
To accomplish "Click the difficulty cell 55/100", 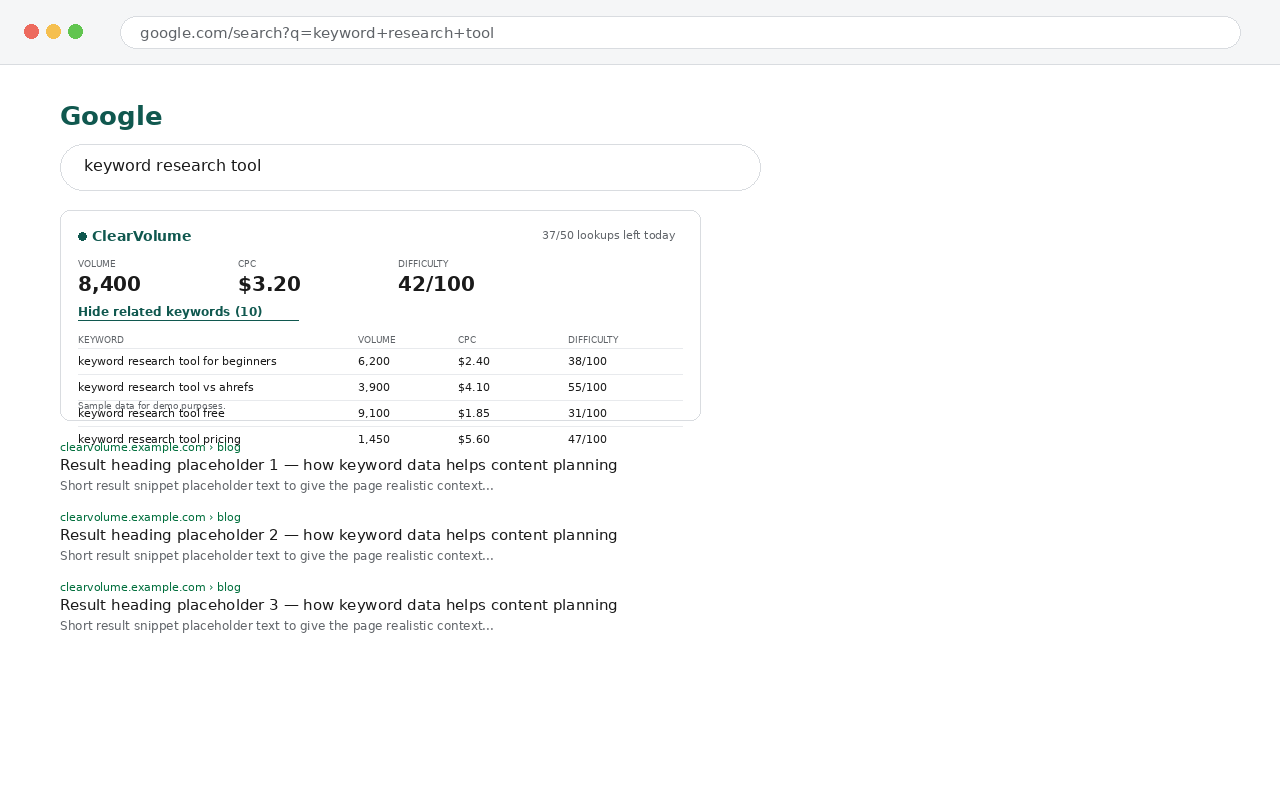I will pyautogui.click(x=587, y=388).
